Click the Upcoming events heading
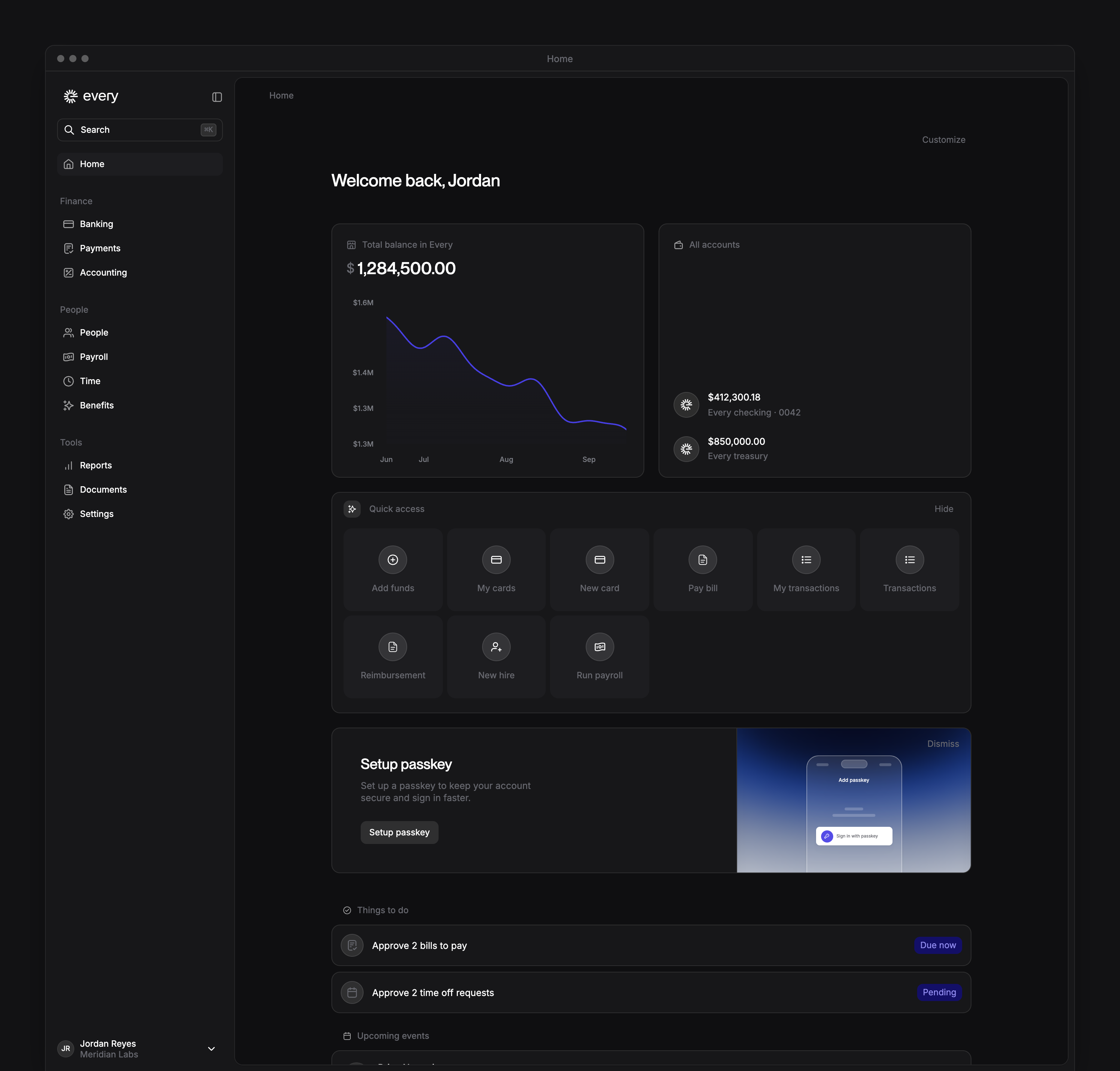 pos(386,1036)
